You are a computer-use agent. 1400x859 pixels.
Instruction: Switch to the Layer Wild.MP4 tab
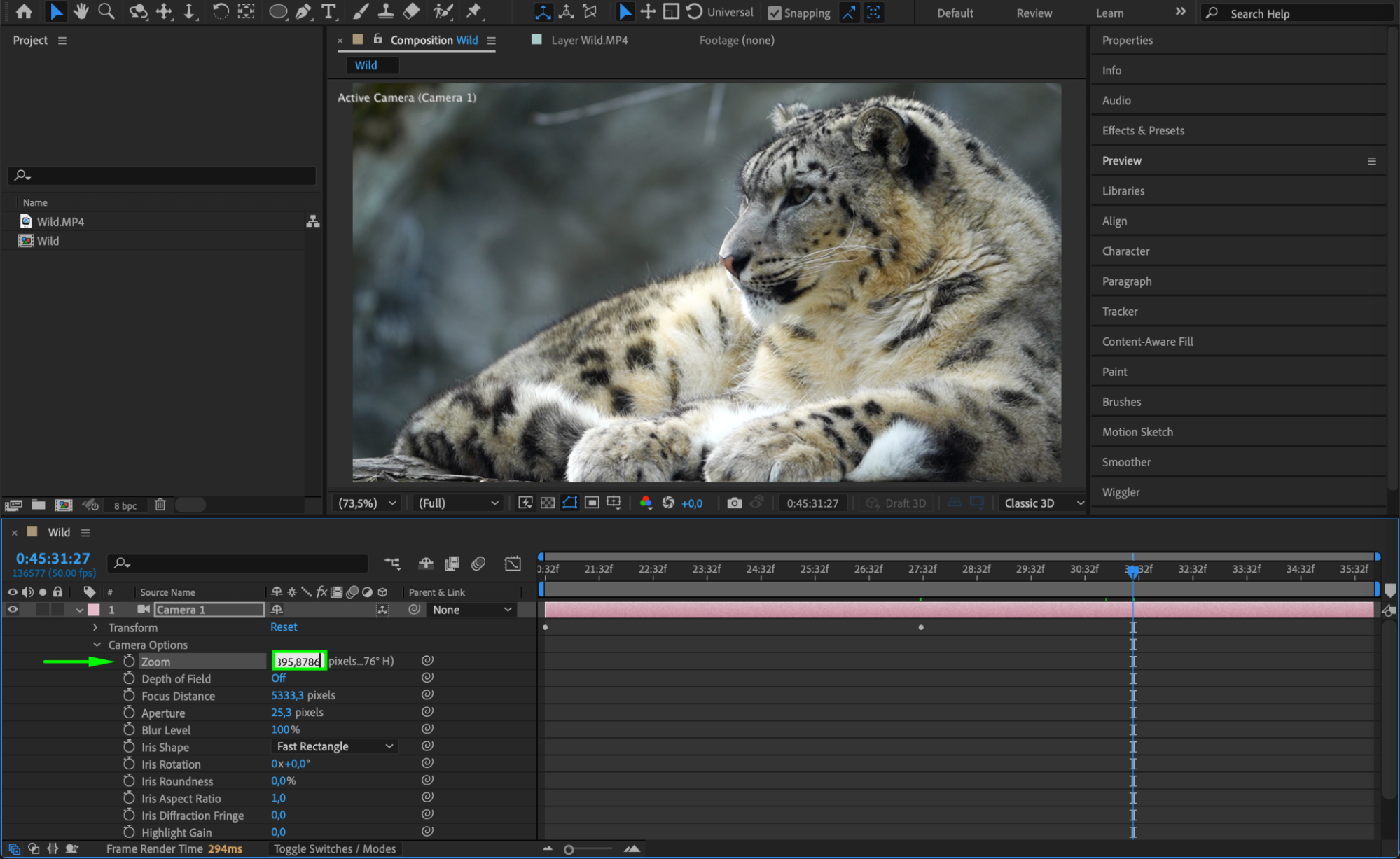tap(588, 40)
